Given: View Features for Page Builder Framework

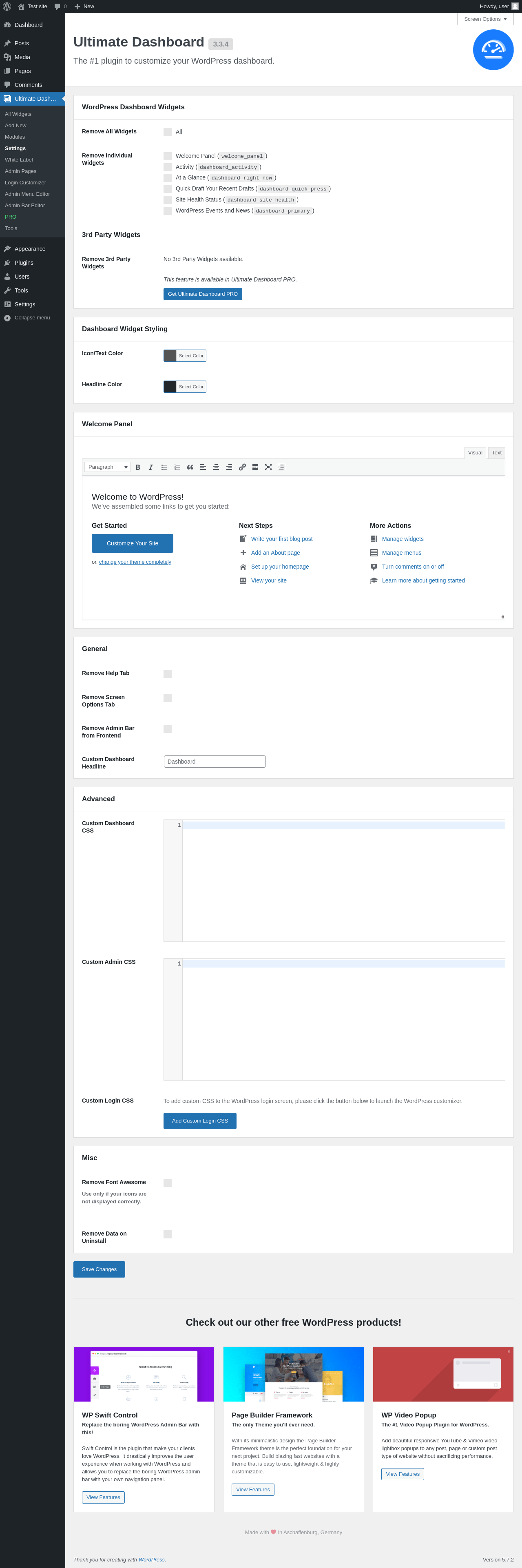Looking at the screenshot, I should pyautogui.click(x=253, y=1490).
